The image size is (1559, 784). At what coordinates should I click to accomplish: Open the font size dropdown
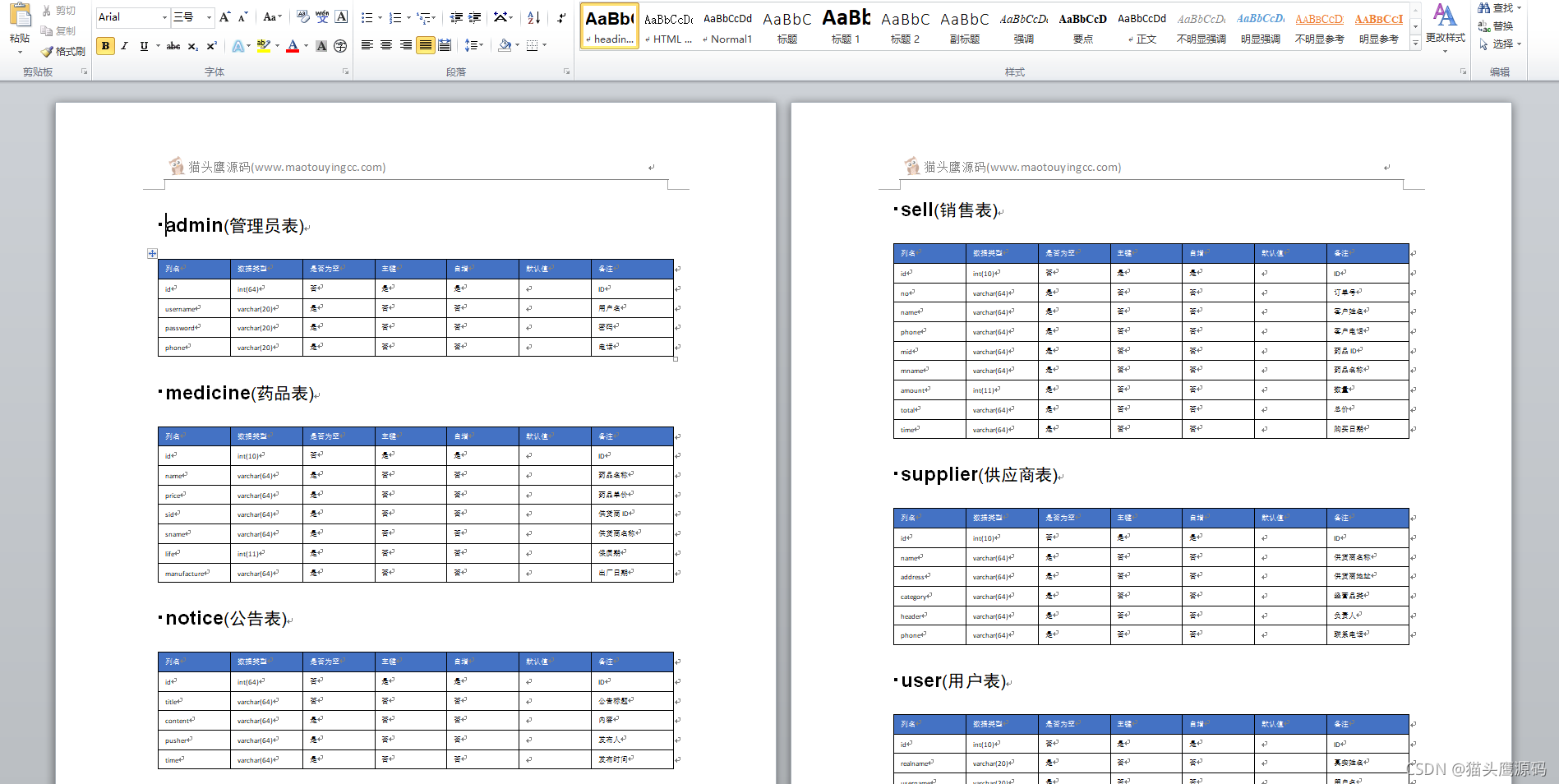click(x=209, y=17)
